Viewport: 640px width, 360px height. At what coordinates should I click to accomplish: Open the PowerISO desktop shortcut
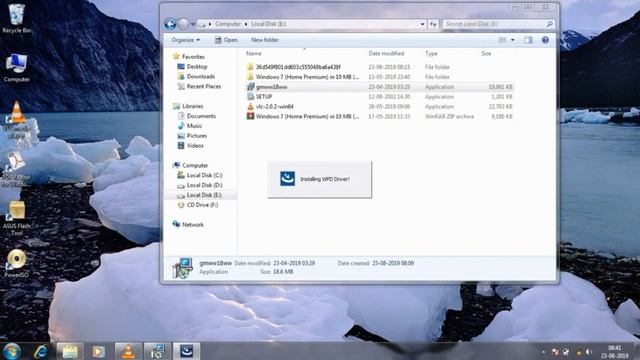pos(16,263)
